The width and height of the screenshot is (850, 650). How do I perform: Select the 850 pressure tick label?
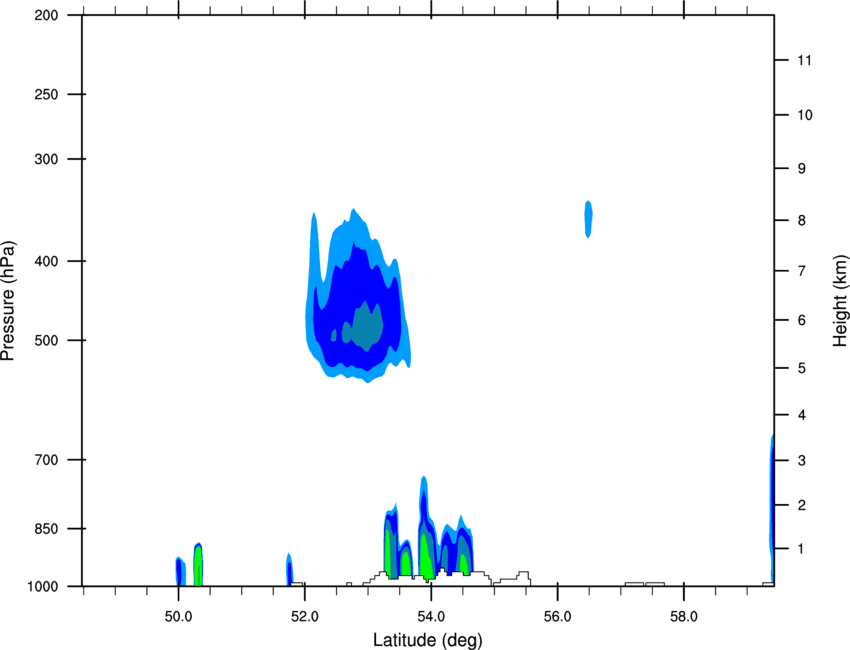(x=46, y=529)
